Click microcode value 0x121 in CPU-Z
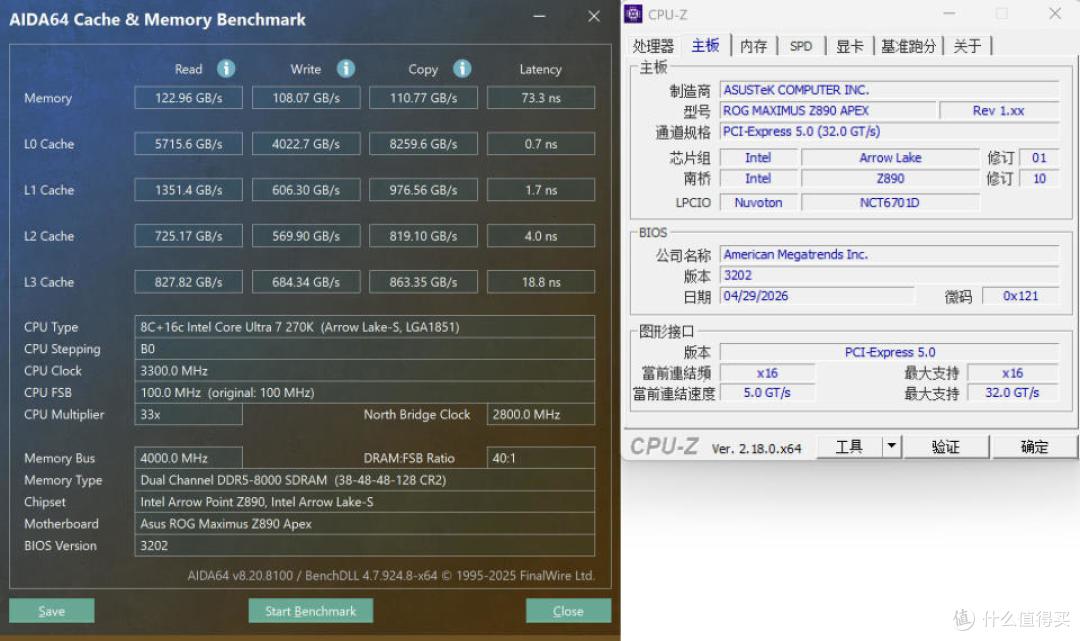 tap(1020, 295)
